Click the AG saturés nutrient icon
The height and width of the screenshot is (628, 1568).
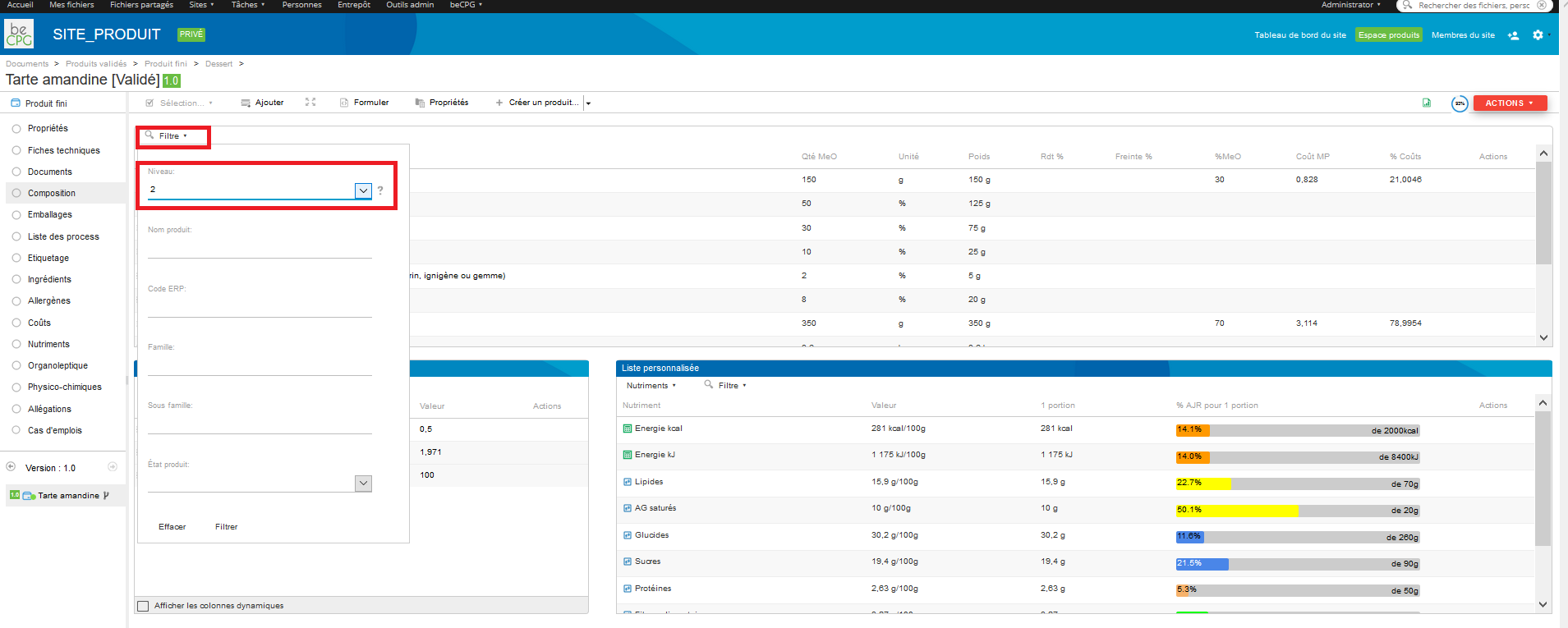point(628,508)
